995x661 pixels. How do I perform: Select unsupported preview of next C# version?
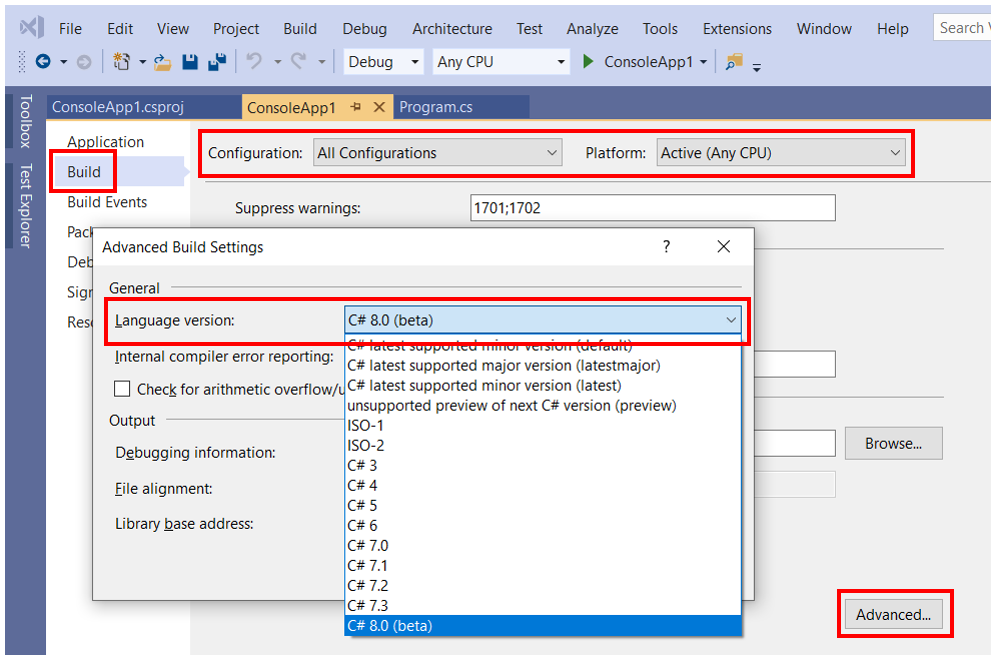(543, 405)
